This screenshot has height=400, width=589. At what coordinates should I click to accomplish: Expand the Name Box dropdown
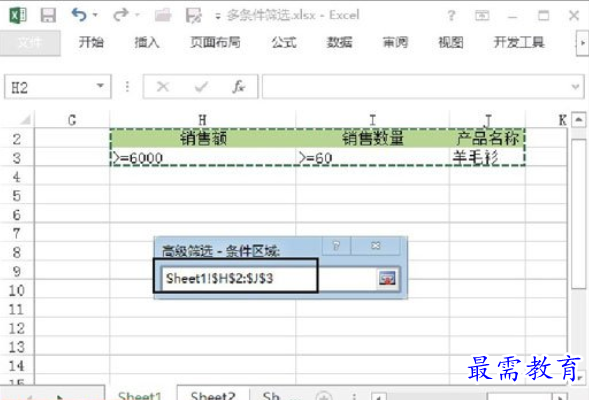100,86
